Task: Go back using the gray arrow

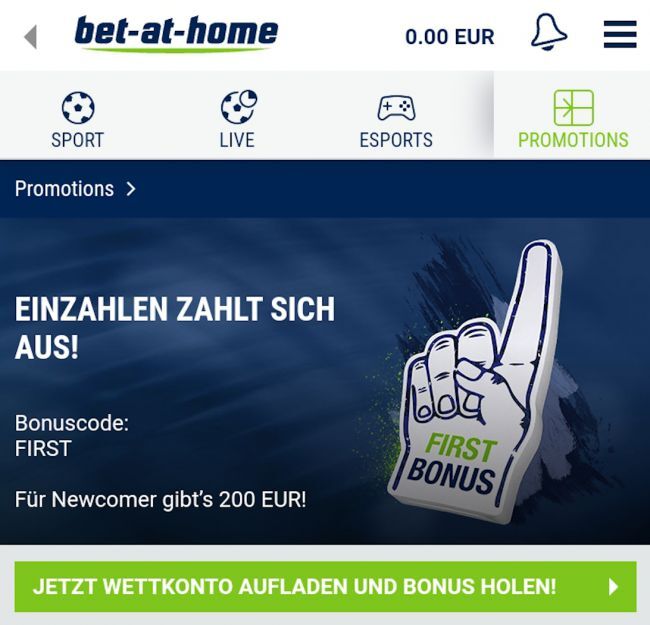Action: coord(31,37)
